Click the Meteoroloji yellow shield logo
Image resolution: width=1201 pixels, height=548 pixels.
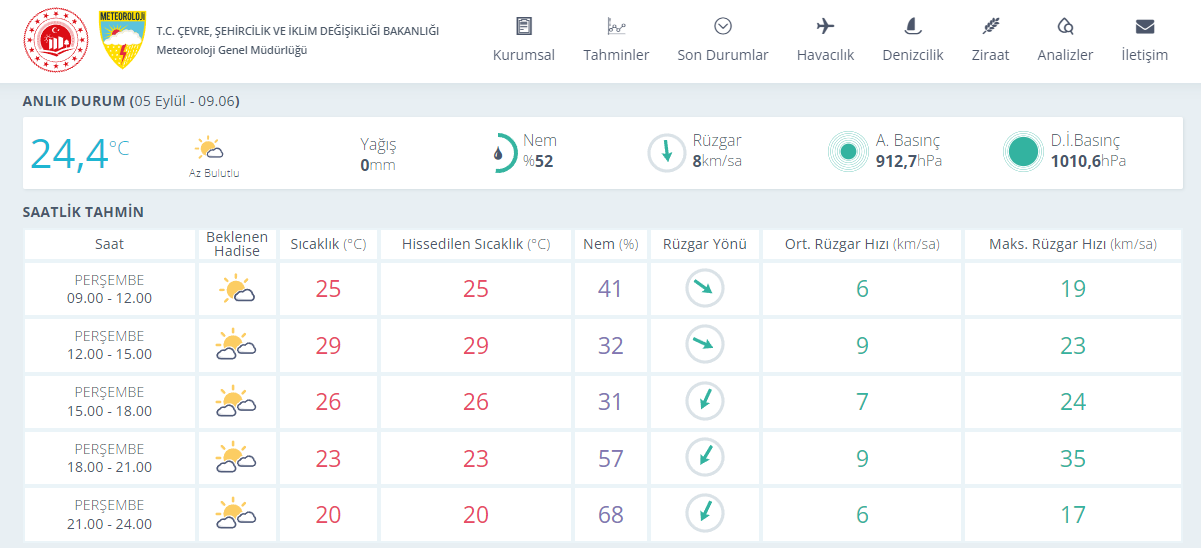(x=123, y=40)
